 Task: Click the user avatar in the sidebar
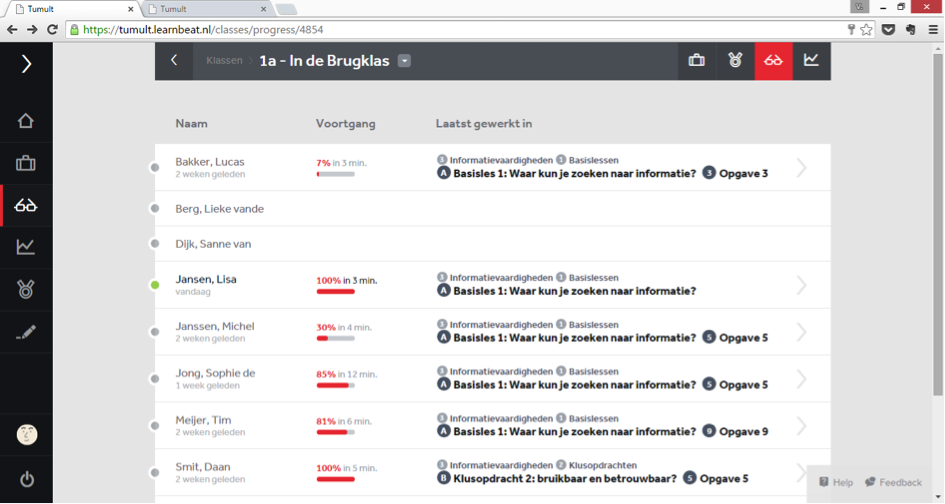(x=27, y=434)
